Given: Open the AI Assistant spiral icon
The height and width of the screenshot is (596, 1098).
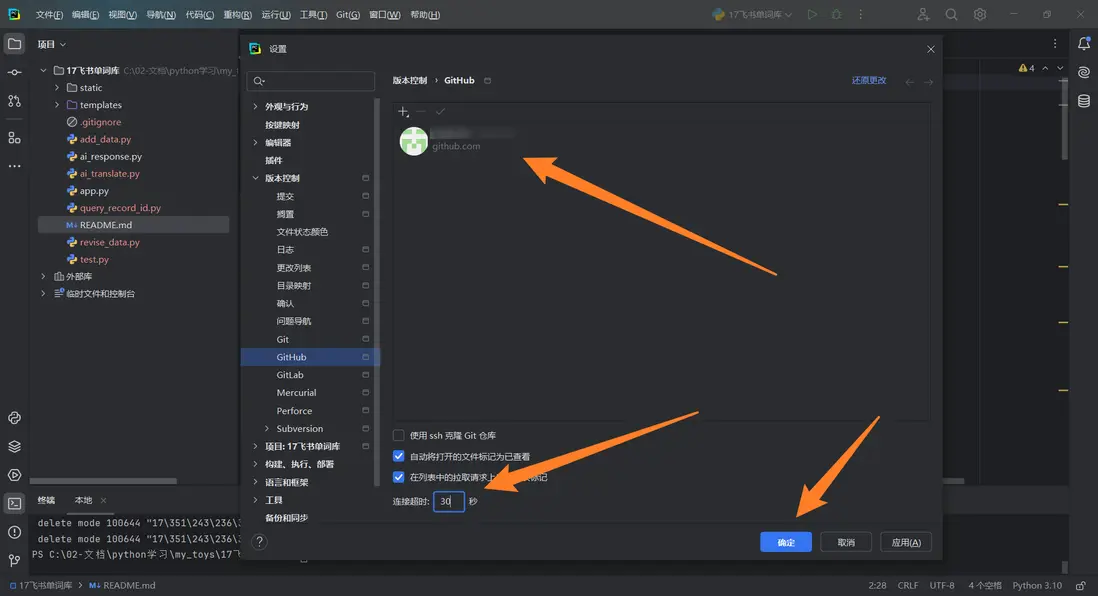Looking at the screenshot, I should click(1083, 72).
